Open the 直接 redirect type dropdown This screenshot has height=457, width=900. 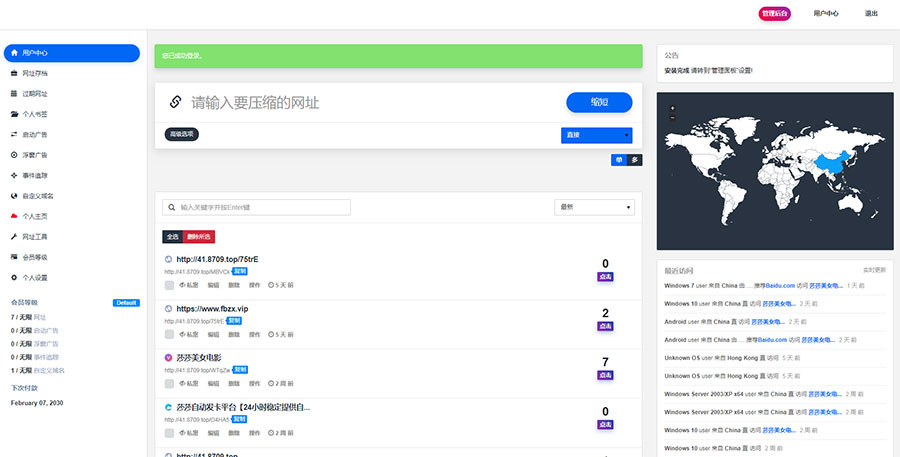[x=597, y=135]
